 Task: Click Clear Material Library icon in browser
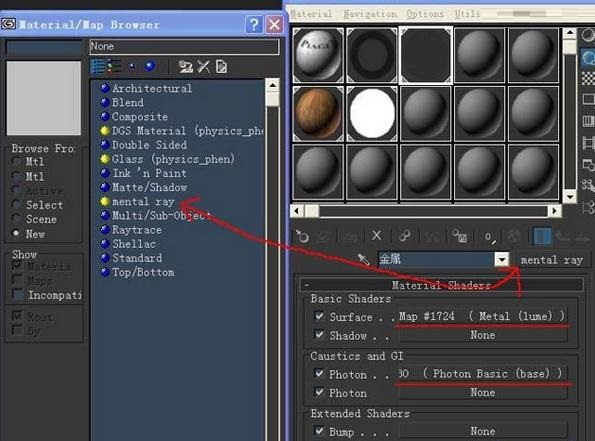click(221, 67)
